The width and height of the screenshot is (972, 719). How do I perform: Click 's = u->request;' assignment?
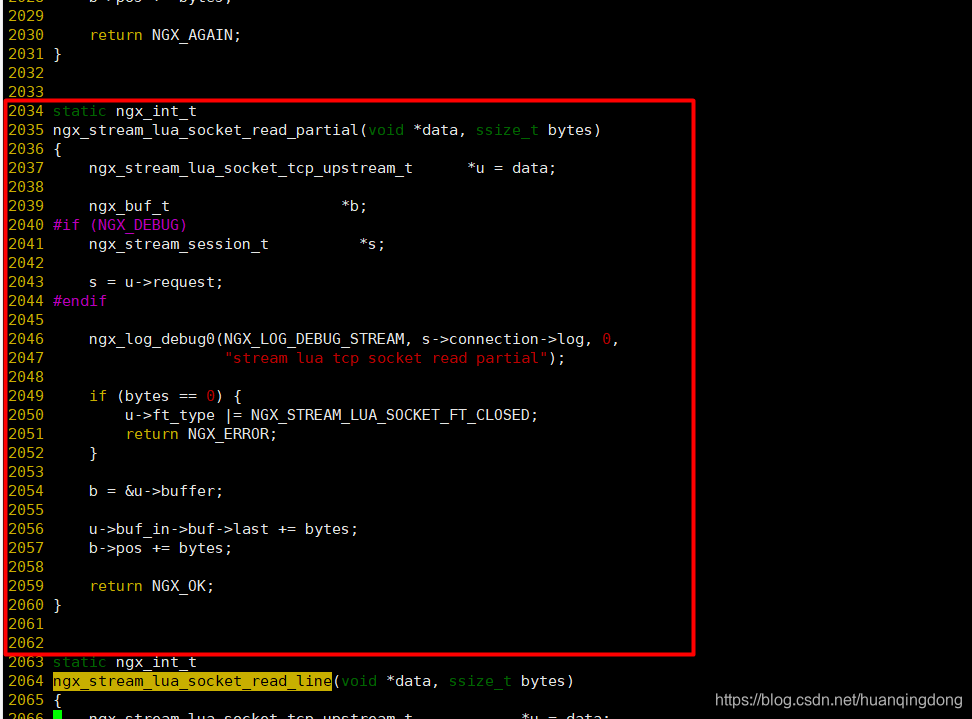[x=156, y=282]
